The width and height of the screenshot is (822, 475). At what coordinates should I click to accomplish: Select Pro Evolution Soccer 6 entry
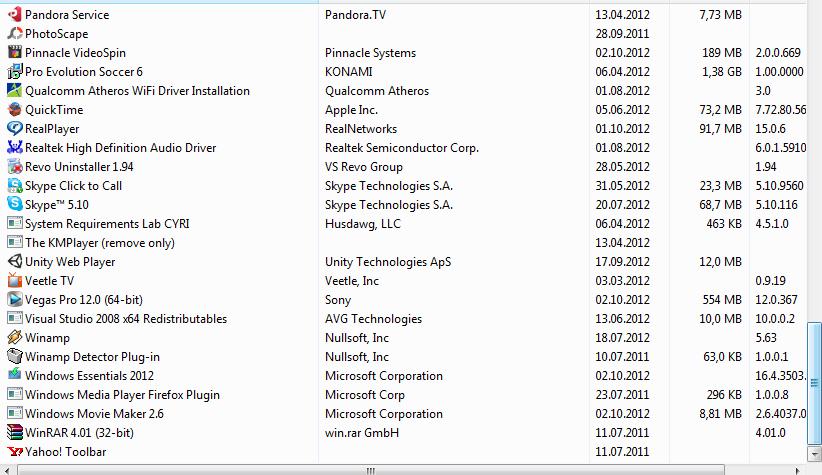(84, 72)
